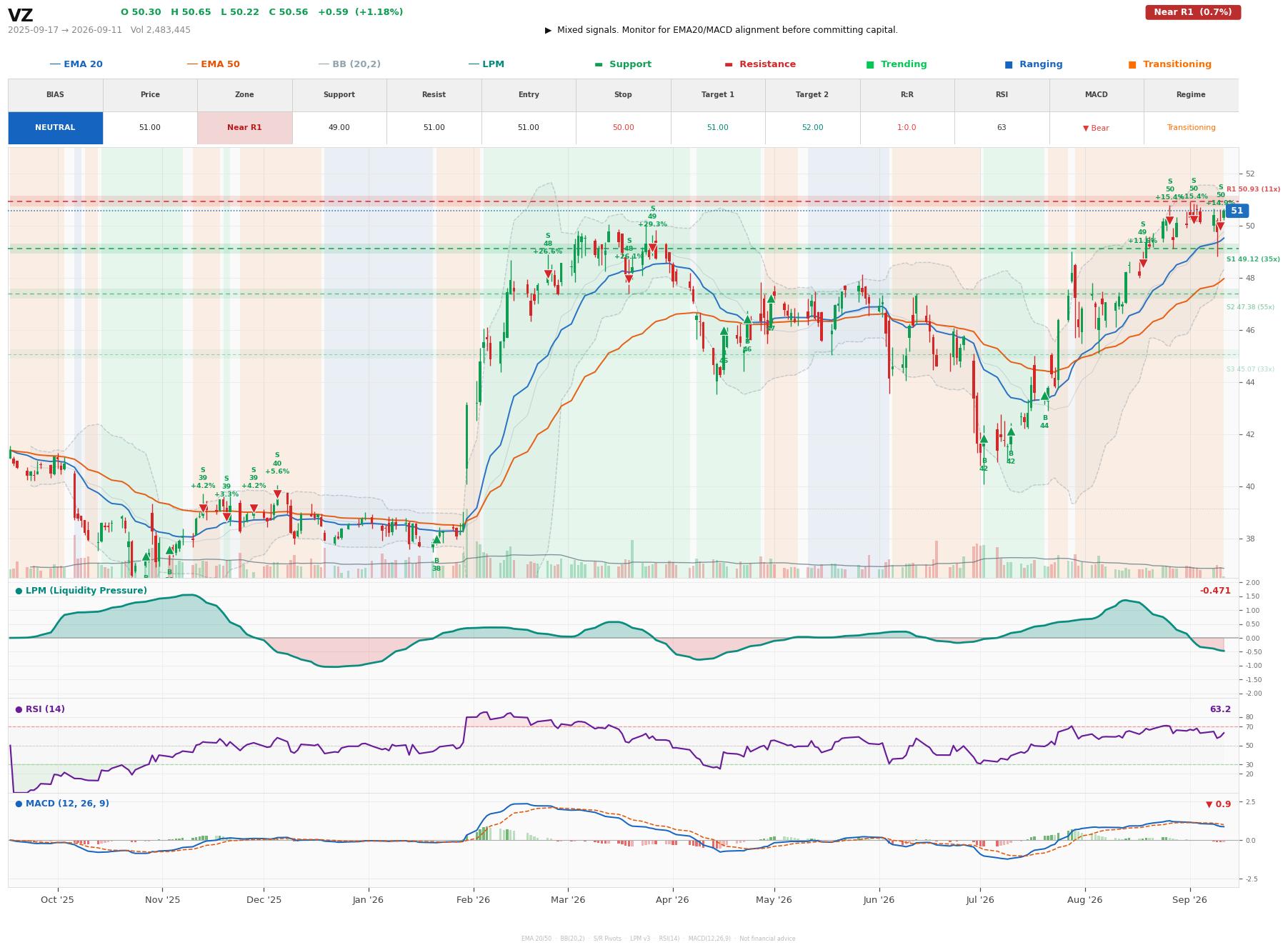Click the sell marker under S 48 +26.6%
This screenshot has height=950, width=1288.
point(548,274)
